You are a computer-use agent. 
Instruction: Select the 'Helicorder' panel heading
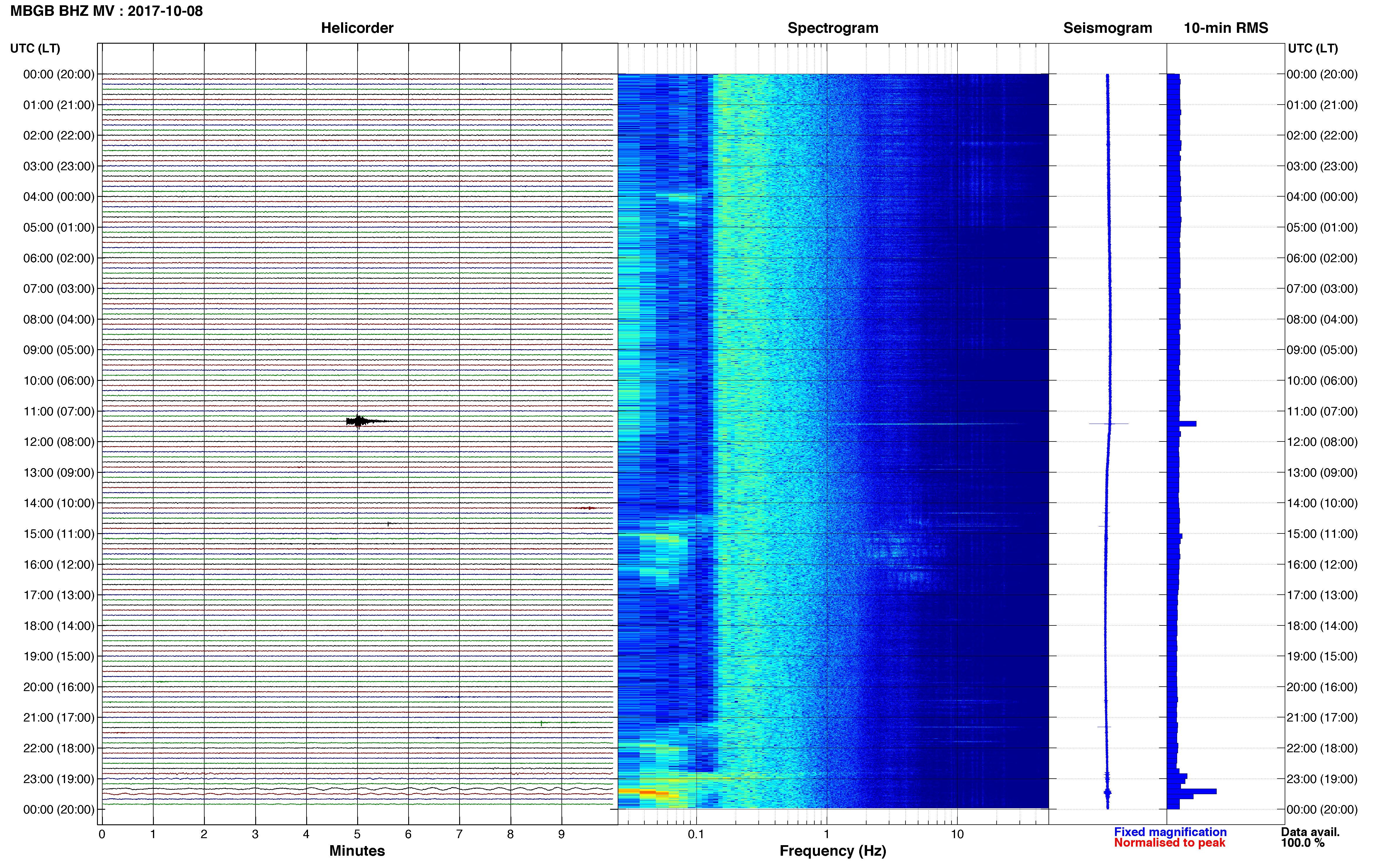coord(357,28)
